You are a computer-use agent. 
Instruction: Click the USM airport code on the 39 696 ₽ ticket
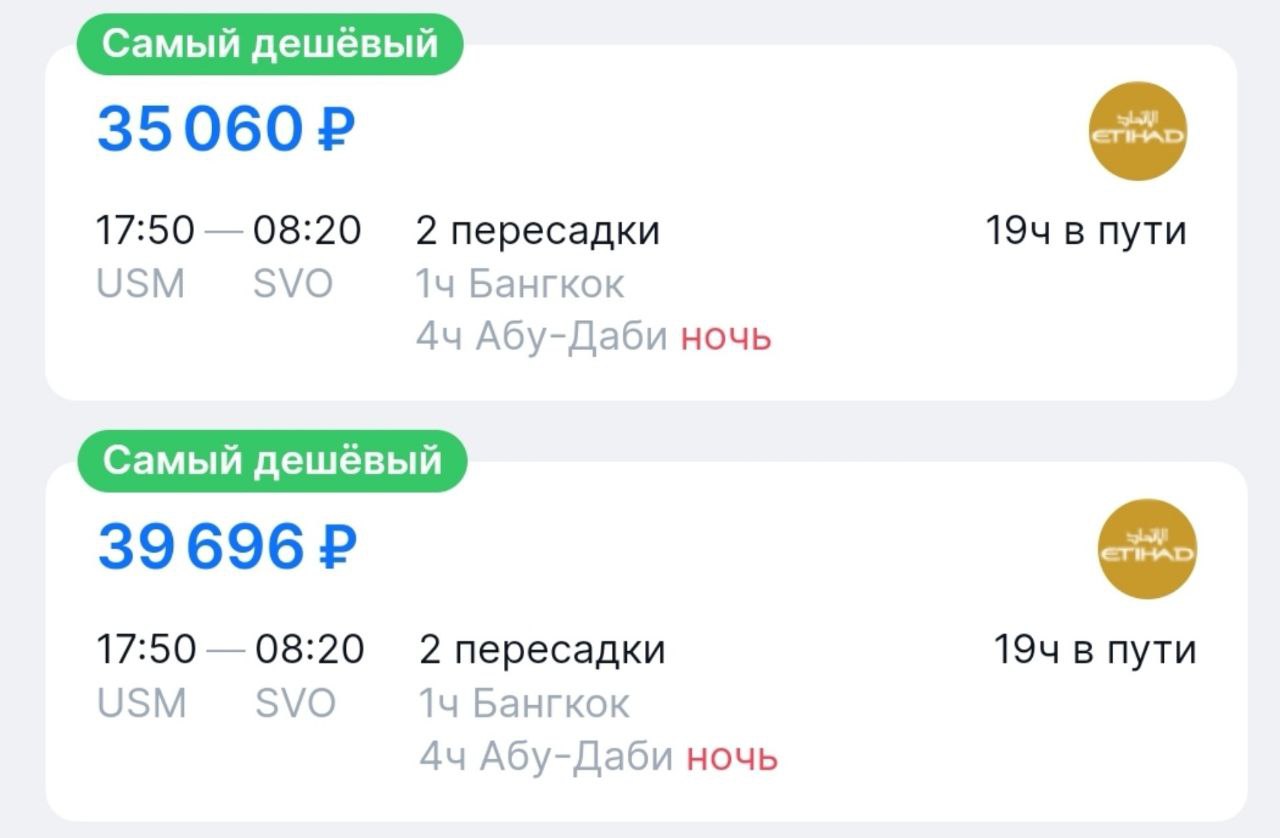[x=142, y=704]
